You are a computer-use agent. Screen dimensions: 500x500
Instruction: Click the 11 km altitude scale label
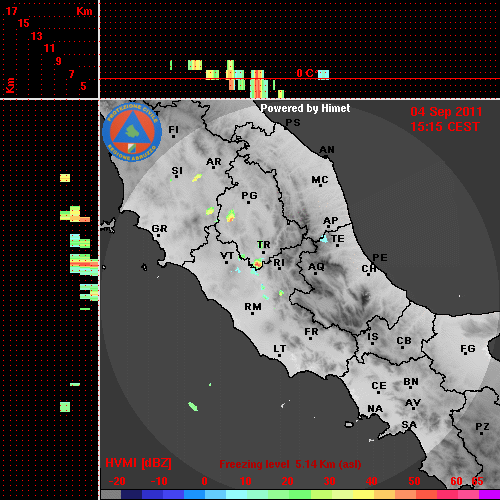49,48
